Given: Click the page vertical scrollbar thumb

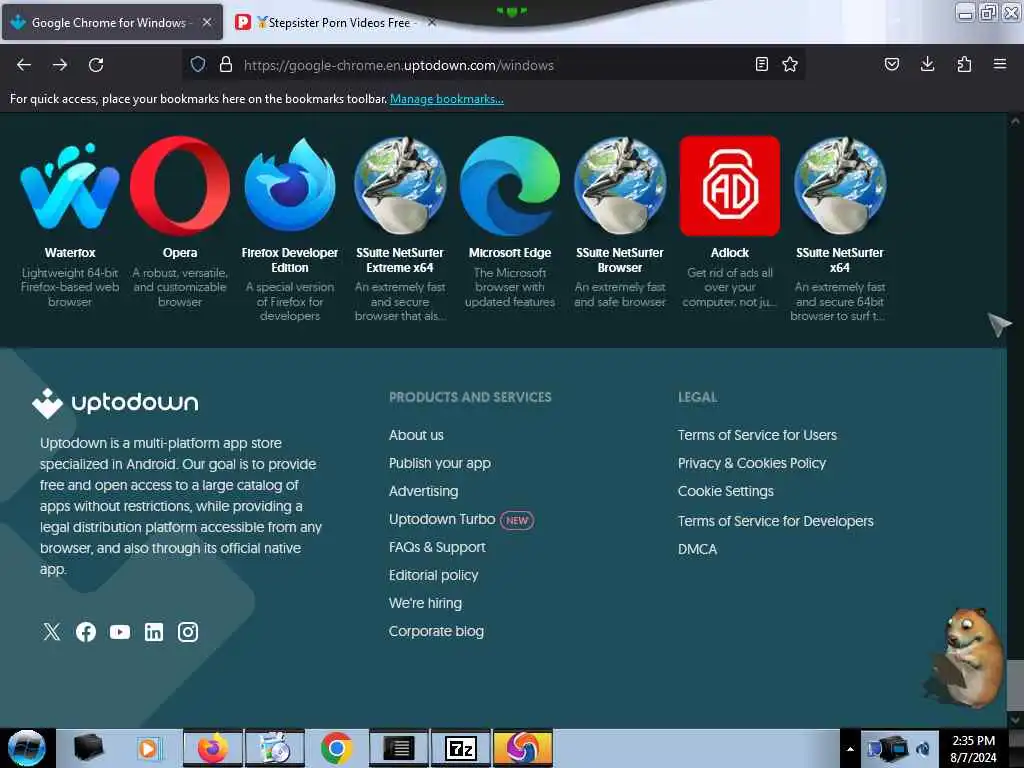Looking at the screenshot, I should click(1014, 683).
